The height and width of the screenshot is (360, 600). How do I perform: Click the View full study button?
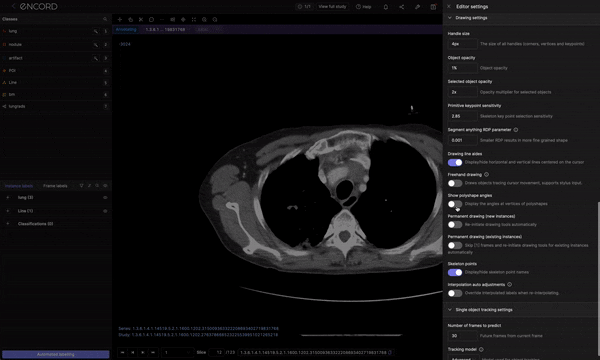click(332, 7)
